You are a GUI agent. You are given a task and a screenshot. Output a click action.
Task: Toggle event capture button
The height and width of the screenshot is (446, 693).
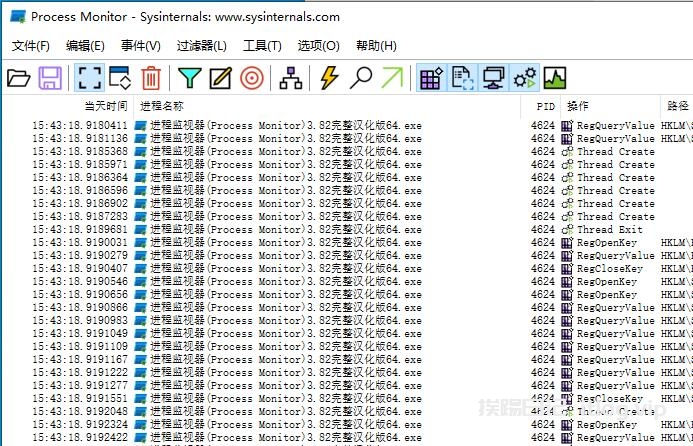(x=89, y=78)
